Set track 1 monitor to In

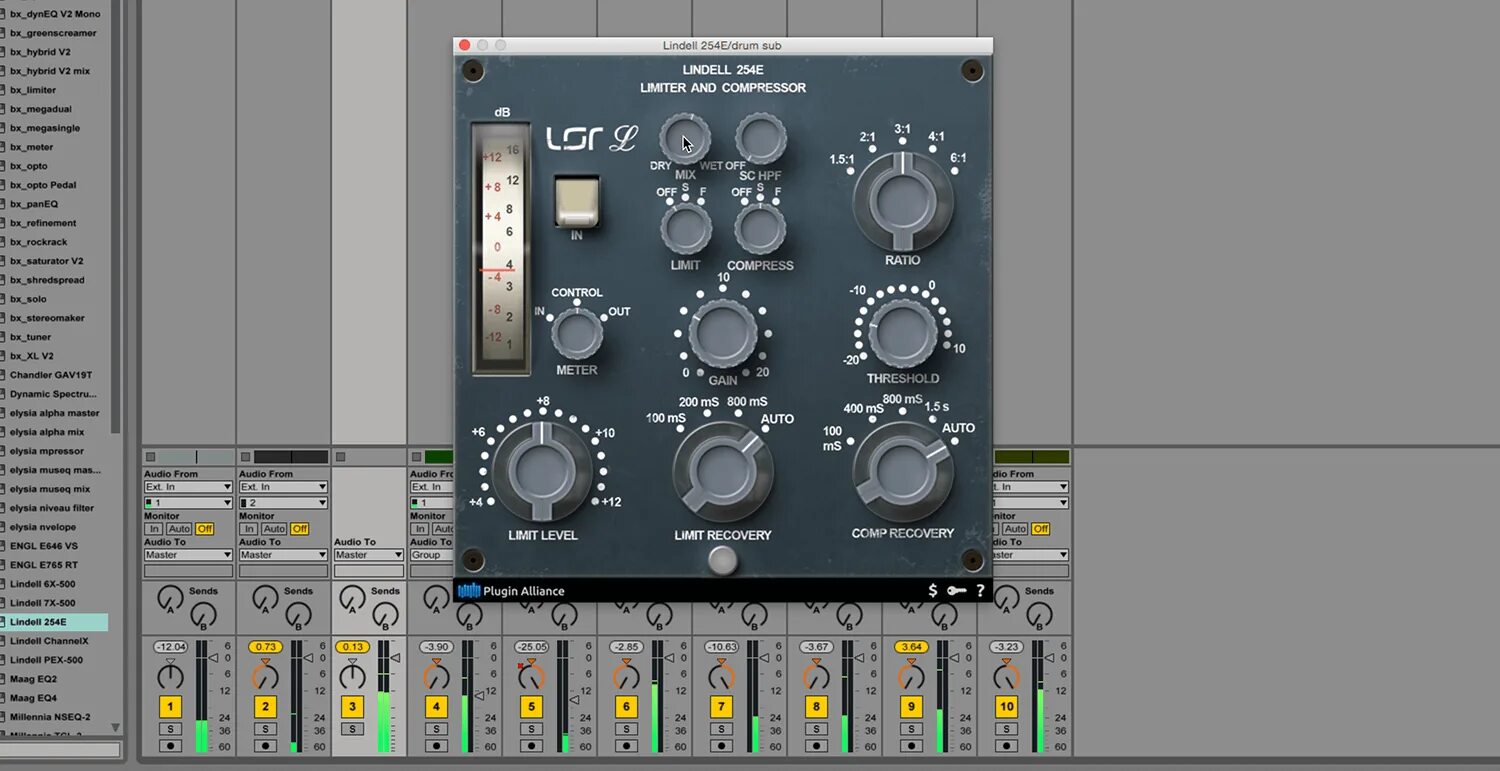(153, 529)
